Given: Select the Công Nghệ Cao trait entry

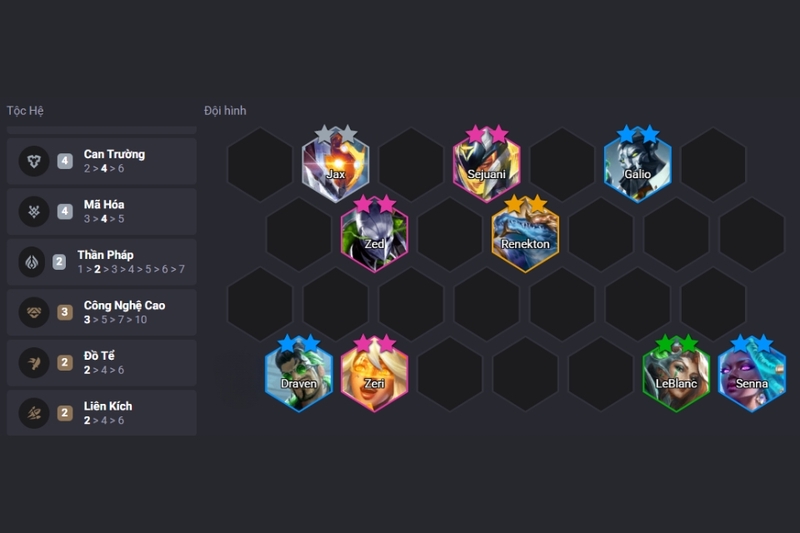Looking at the screenshot, I should coord(102,313).
